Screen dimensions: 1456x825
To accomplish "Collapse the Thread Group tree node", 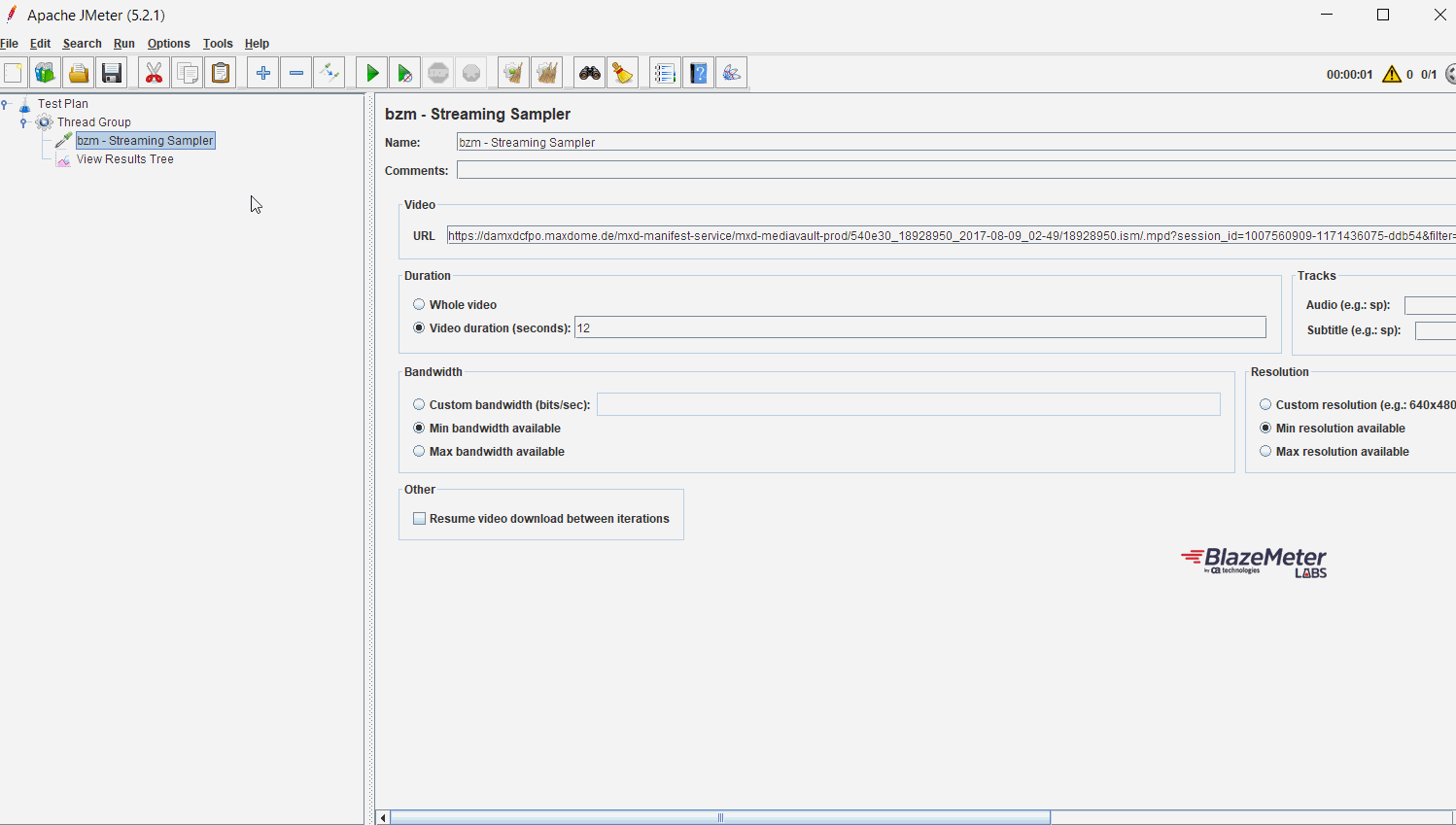I will pos(23,122).
